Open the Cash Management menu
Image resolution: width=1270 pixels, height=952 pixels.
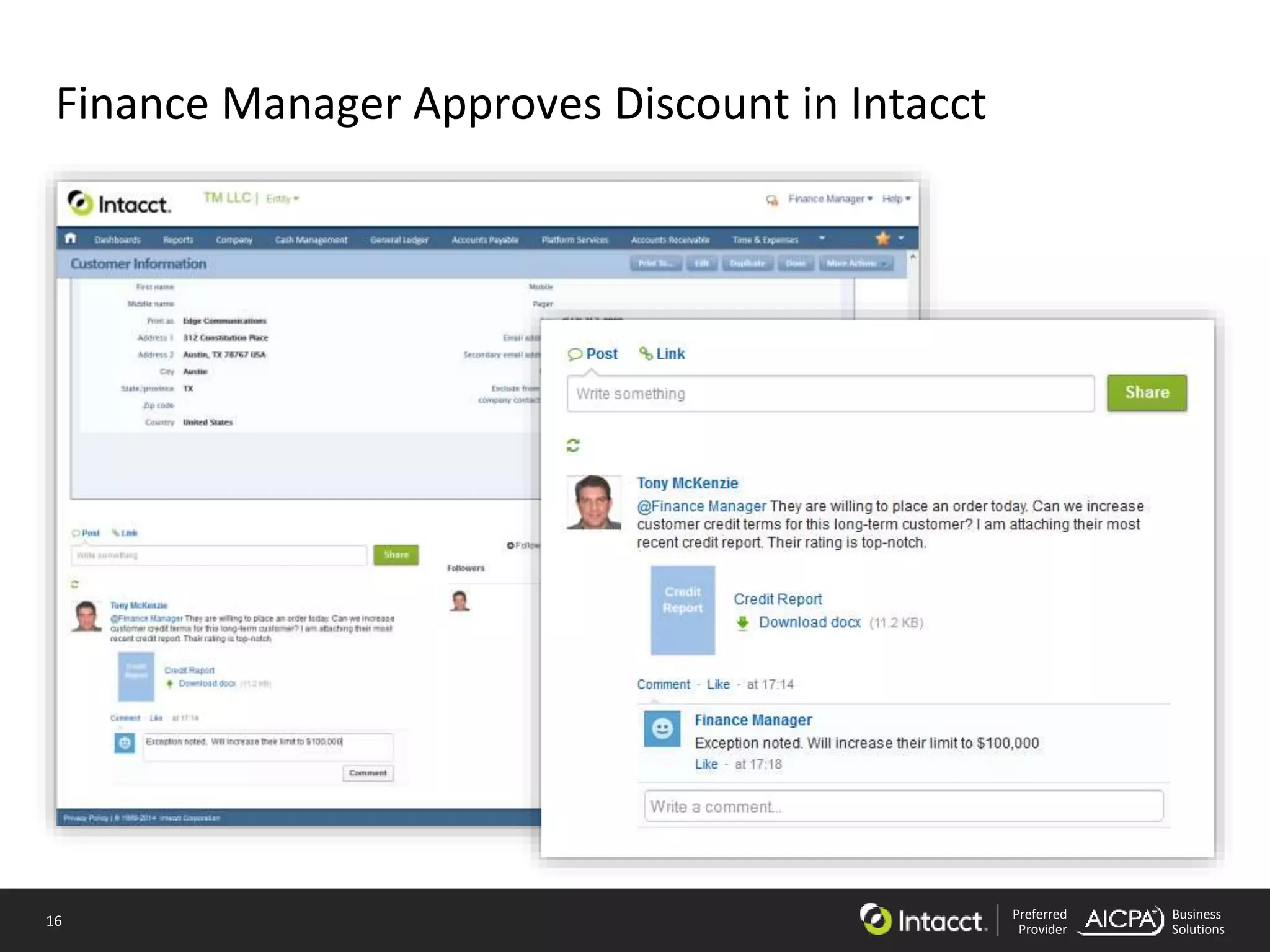click(311, 240)
